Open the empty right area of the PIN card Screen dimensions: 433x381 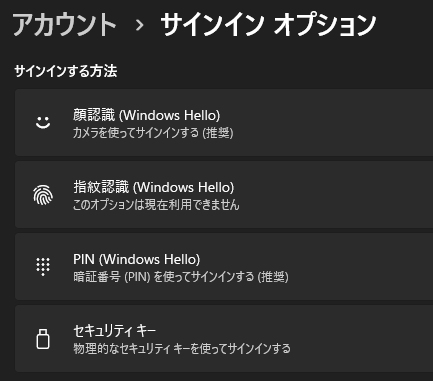click(x=360, y=267)
